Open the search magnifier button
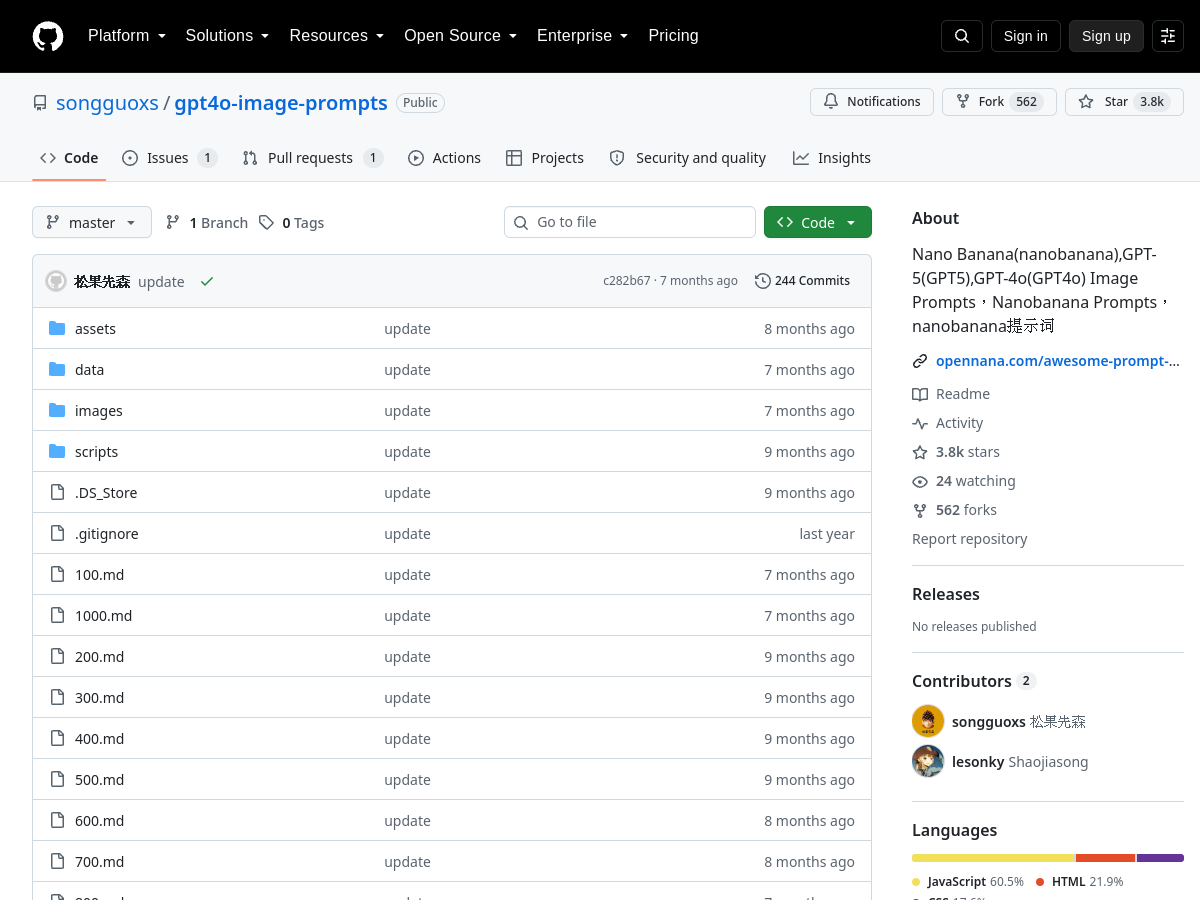 (x=962, y=36)
